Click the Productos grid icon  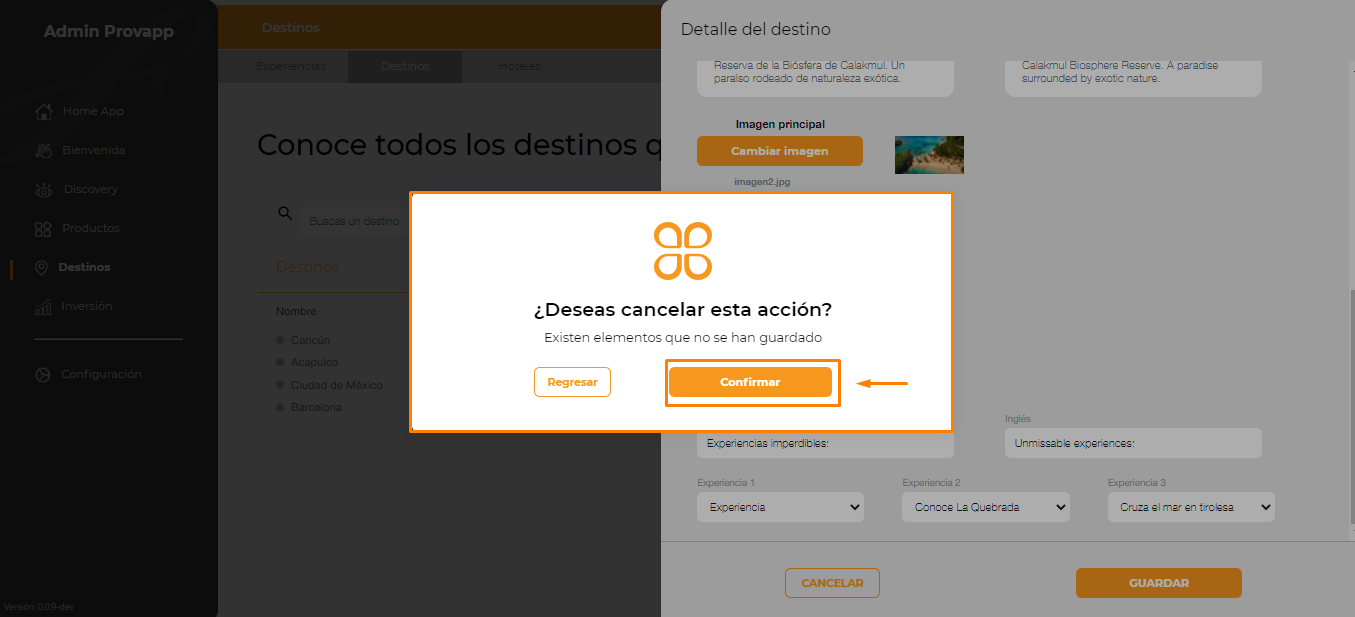point(43,229)
